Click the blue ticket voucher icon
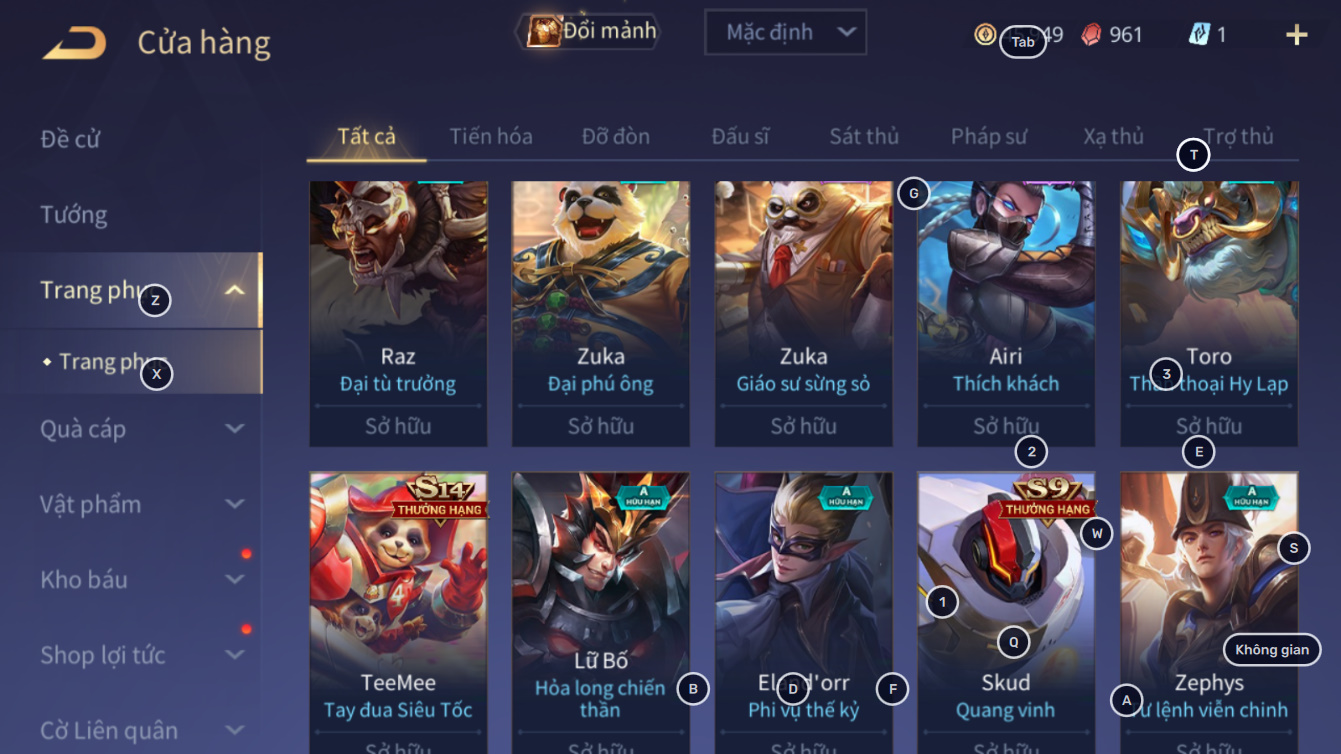The width and height of the screenshot is (1341, 754). click(1199, 34)
